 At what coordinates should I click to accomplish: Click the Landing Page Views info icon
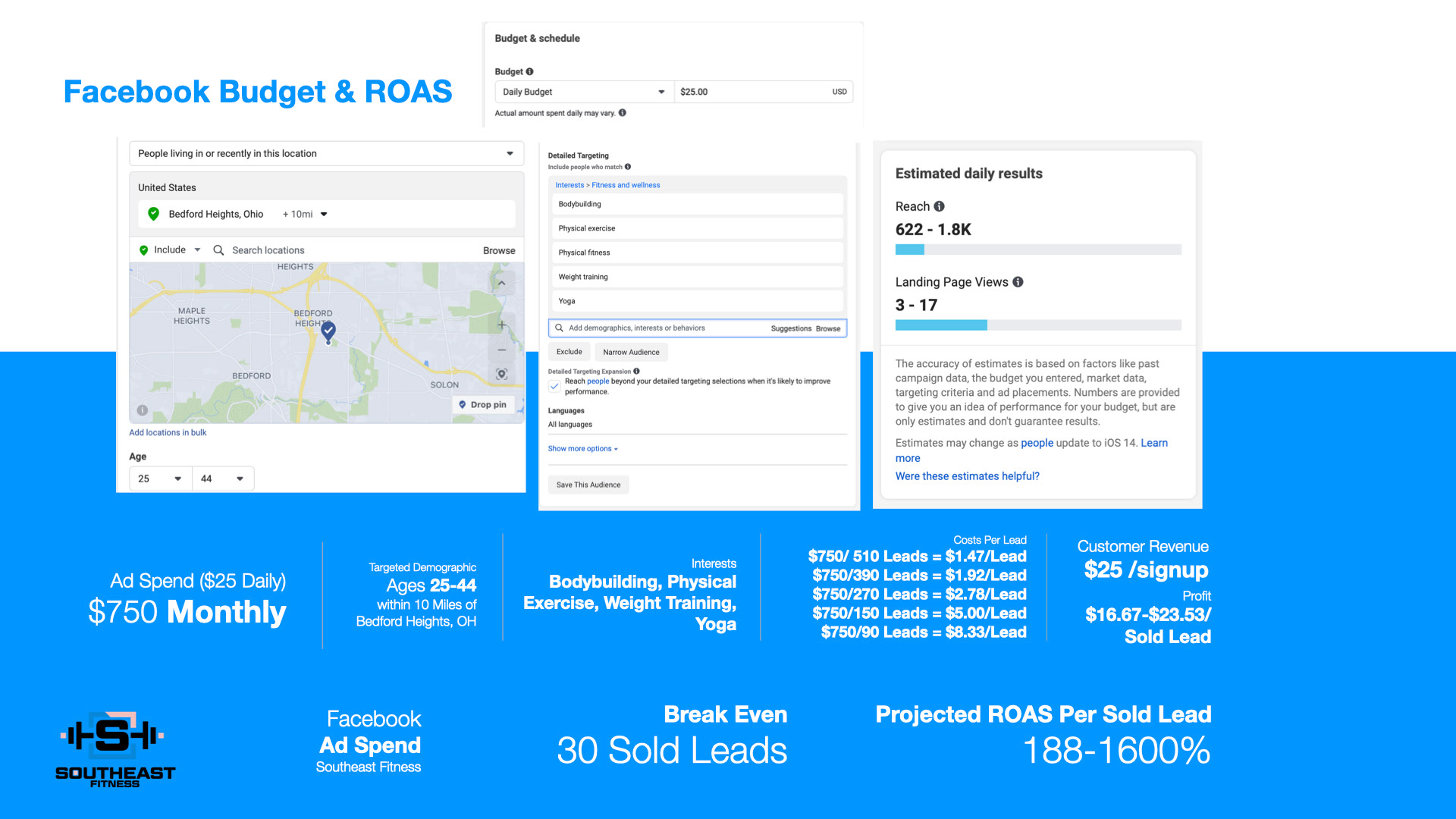tap(1018, 282)
